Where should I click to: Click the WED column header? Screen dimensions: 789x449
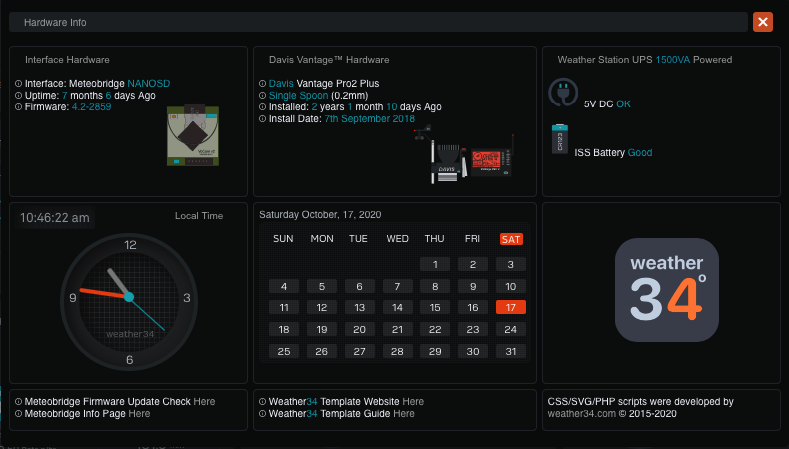[x=398, y=239]
